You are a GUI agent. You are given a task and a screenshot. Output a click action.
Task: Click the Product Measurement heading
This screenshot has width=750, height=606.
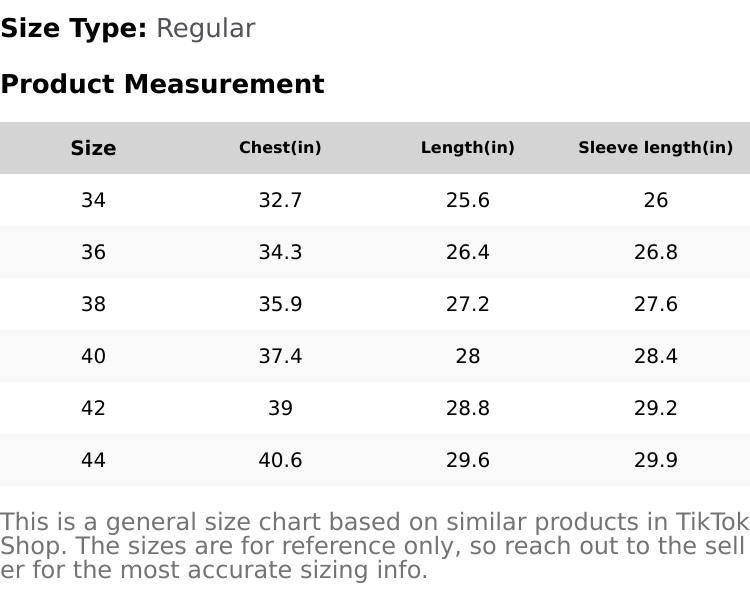coord(162,84)
